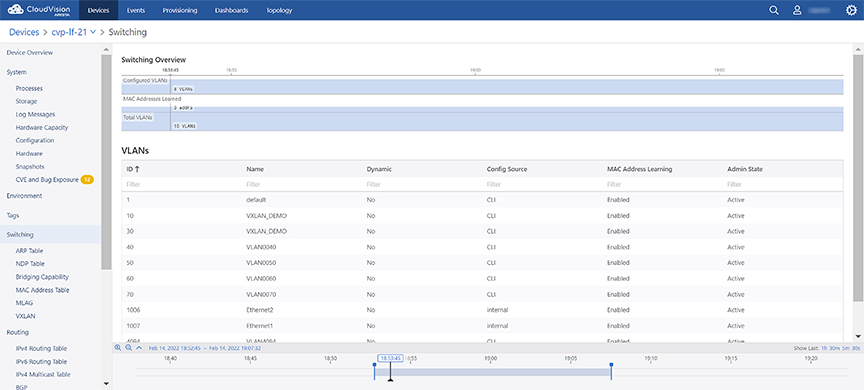The image size is (864, 390).
Task: Click the timeline start range handle
Action: [375, 371]
